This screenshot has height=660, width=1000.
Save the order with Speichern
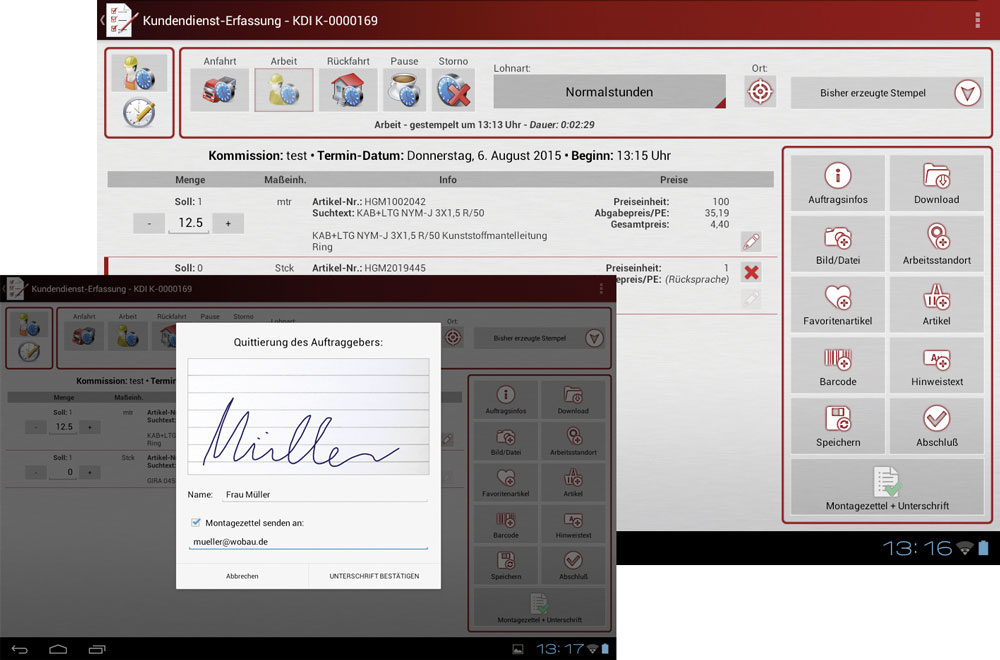(837, 425)
